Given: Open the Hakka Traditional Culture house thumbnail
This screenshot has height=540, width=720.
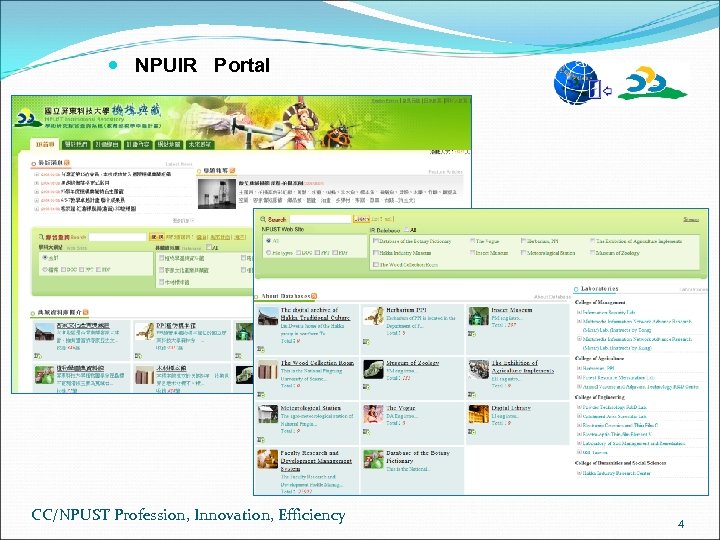Looking at the screenshot, I should click(268, 316).
